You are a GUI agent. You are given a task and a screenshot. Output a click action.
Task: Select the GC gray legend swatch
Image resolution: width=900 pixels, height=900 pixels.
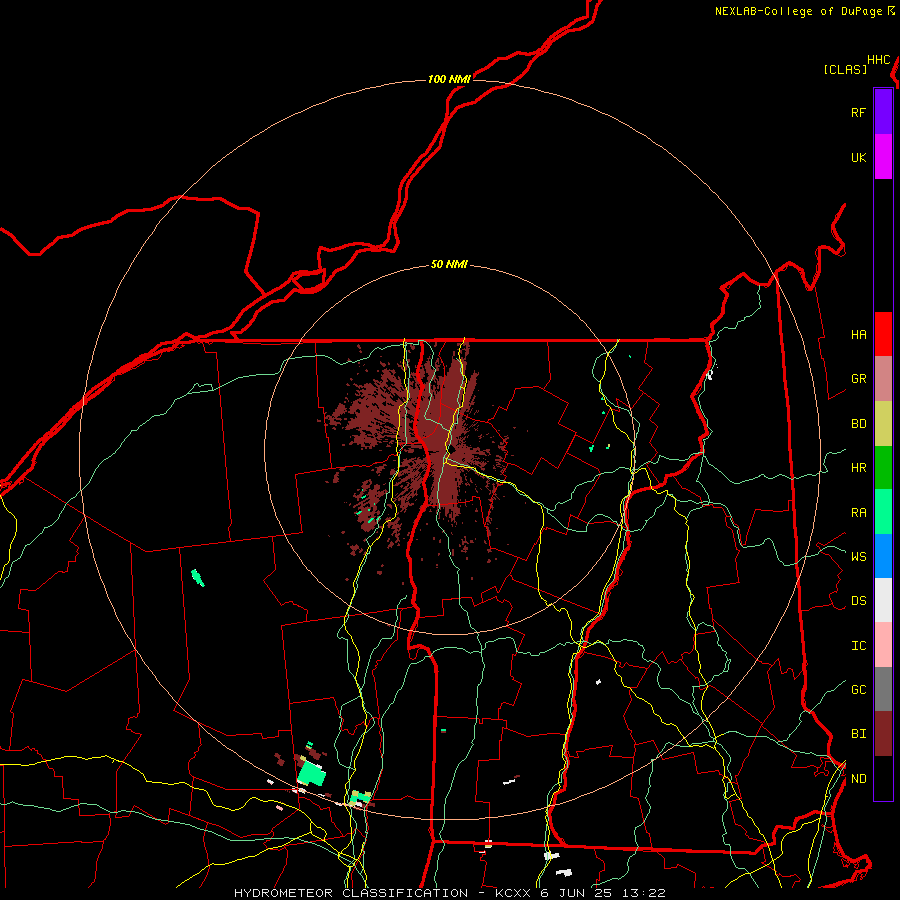[x=883, y=689]
